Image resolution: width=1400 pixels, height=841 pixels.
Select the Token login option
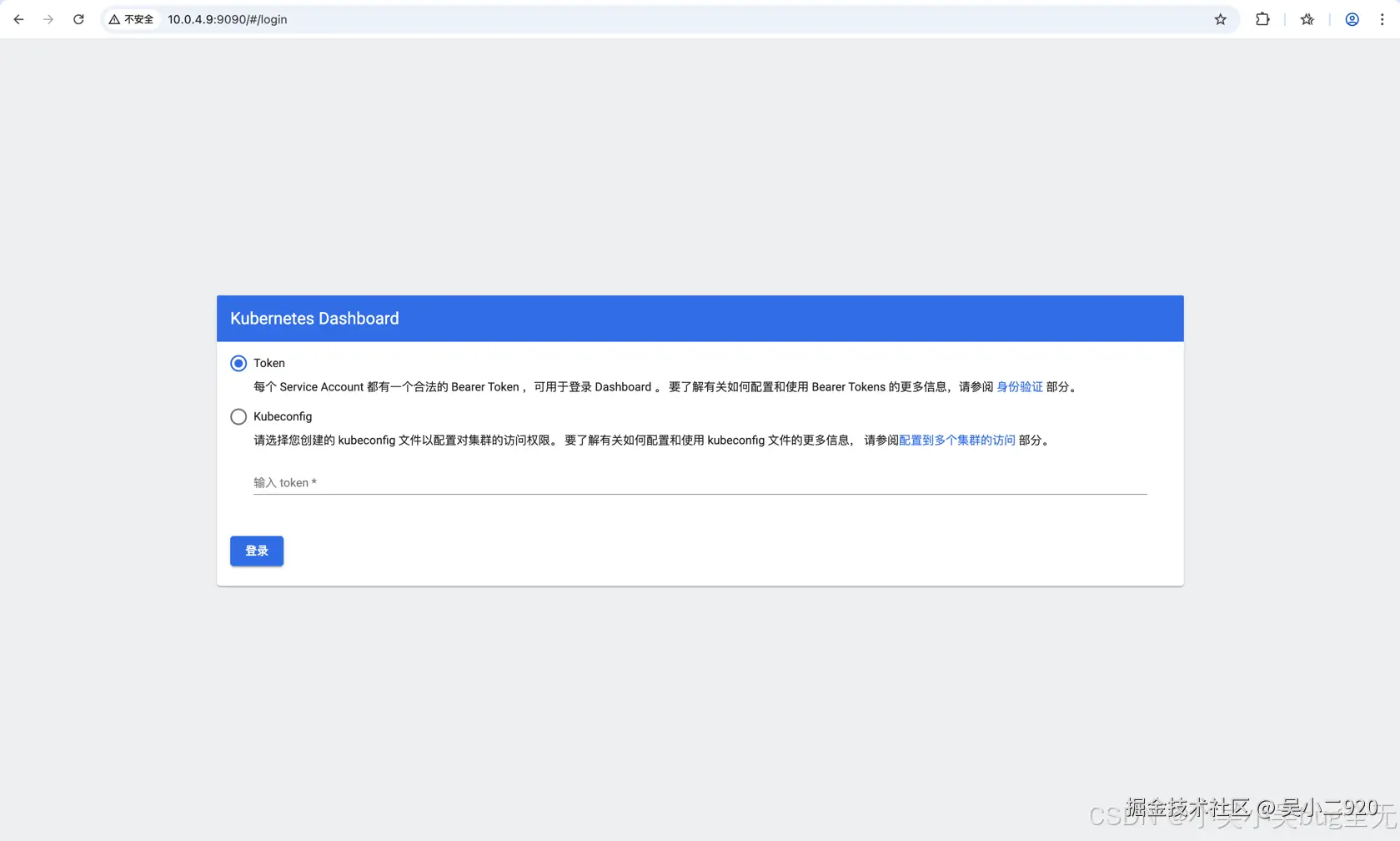coord(238,363)
